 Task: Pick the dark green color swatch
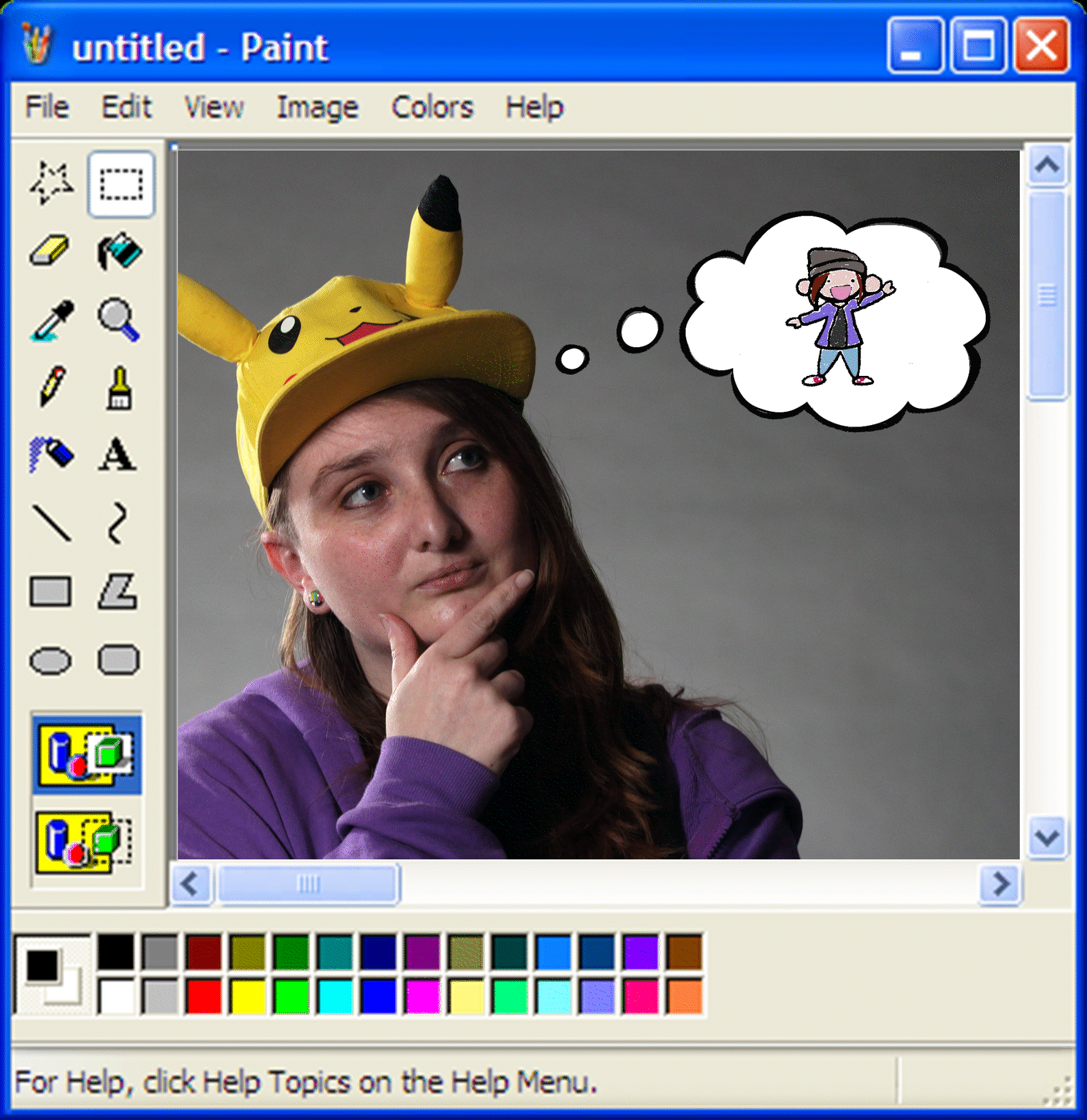(291, 952)
